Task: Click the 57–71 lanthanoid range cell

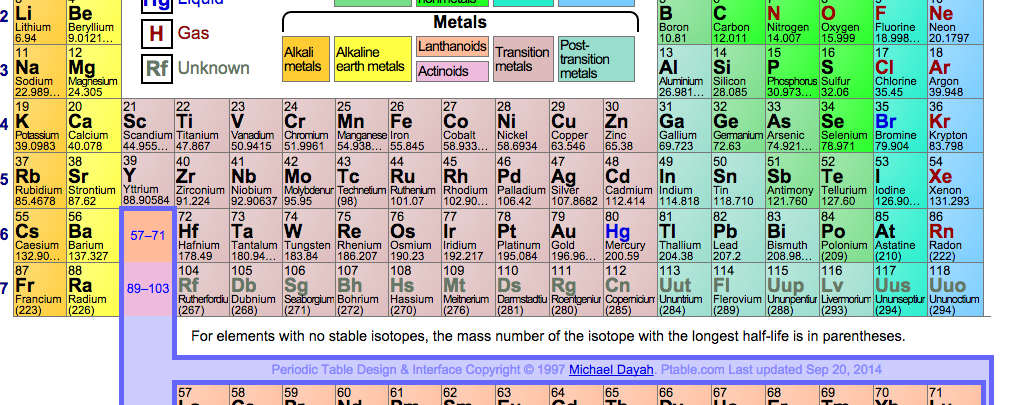Action: pos(148,235)
